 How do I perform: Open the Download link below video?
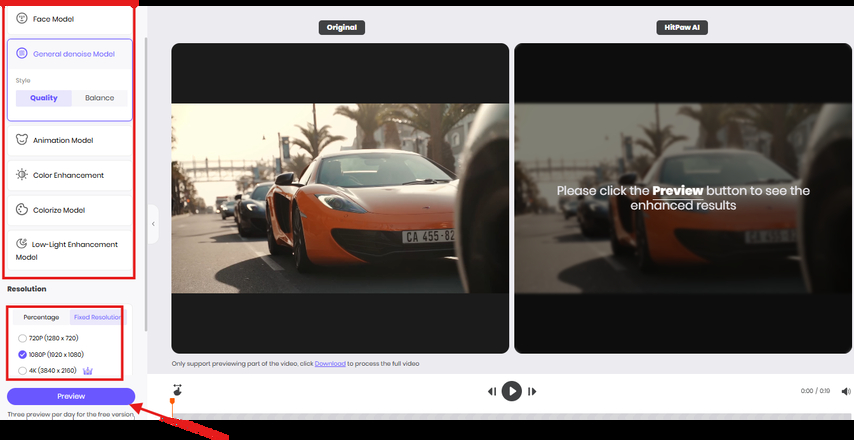(x=330, y=364)
